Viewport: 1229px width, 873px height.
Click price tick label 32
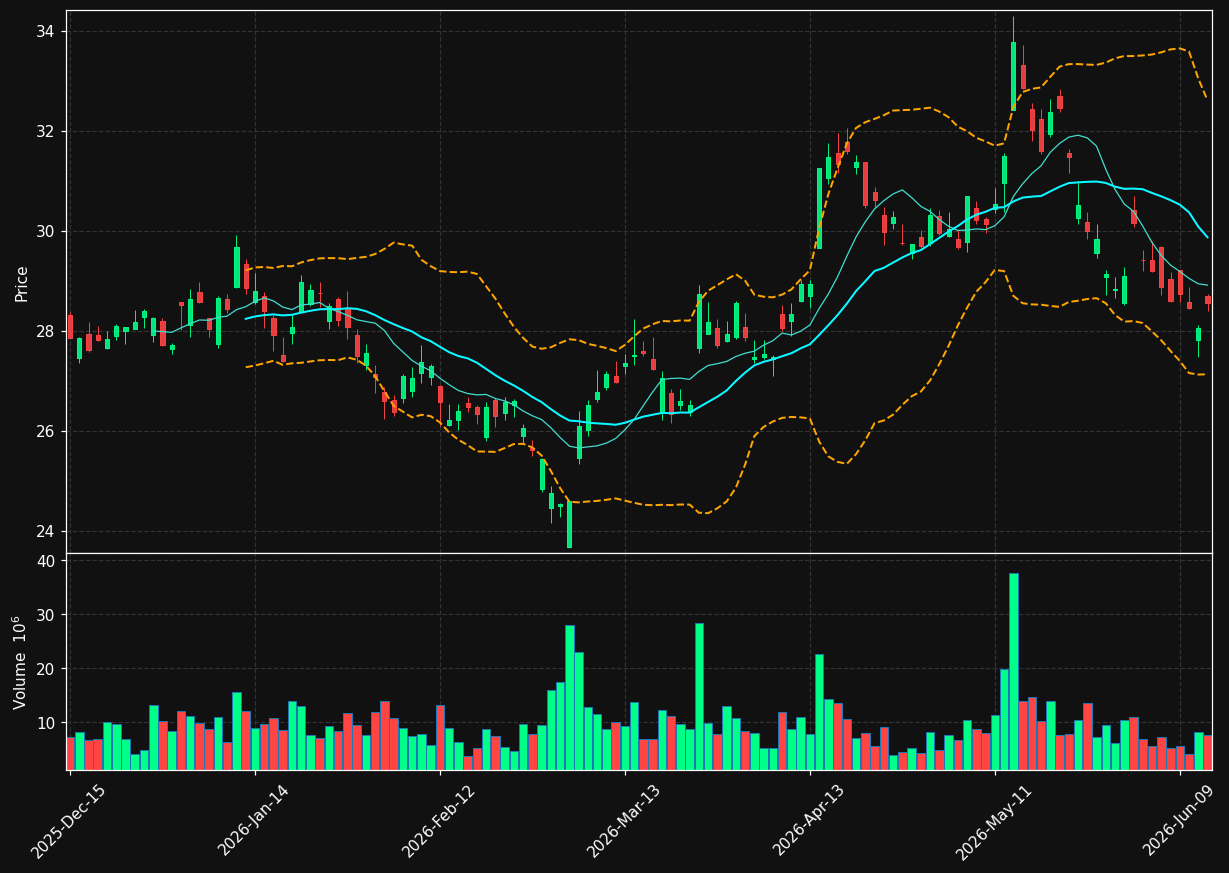(x=47, y=132)
